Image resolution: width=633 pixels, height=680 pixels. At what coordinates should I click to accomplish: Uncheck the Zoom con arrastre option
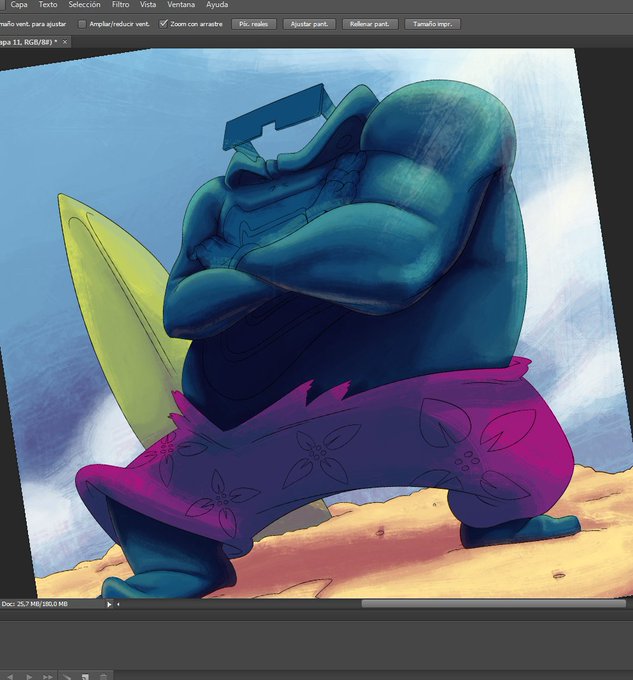point(163,24)
